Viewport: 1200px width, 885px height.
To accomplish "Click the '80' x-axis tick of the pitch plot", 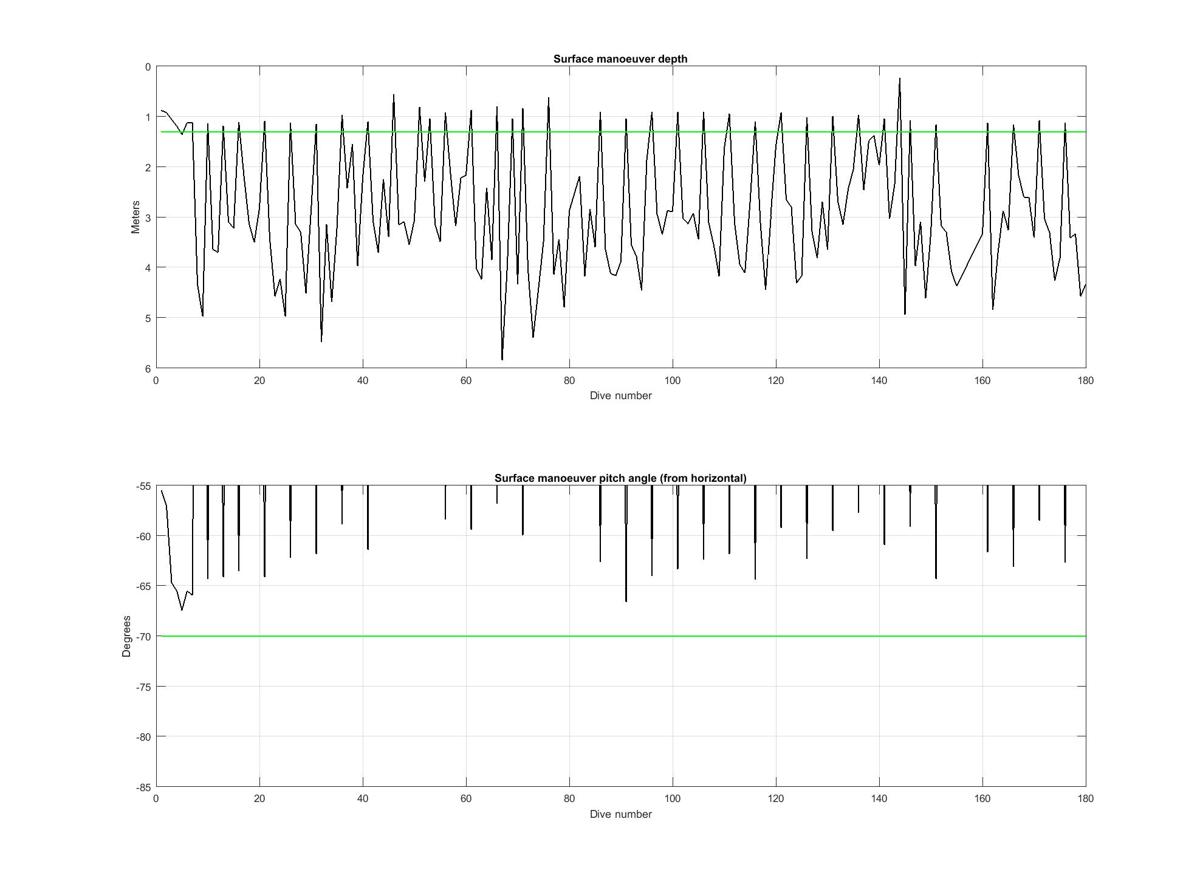I will point(569,799).
